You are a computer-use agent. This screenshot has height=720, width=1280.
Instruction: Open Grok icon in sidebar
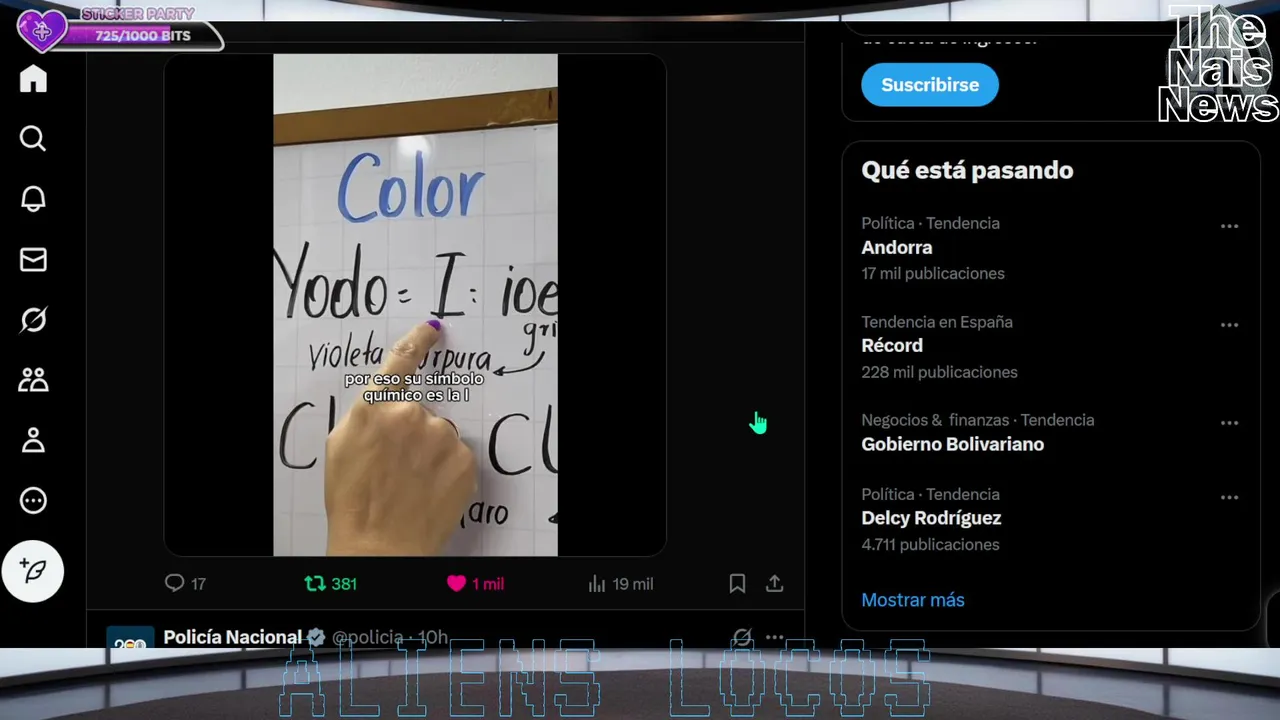click(x=33, y=320)
